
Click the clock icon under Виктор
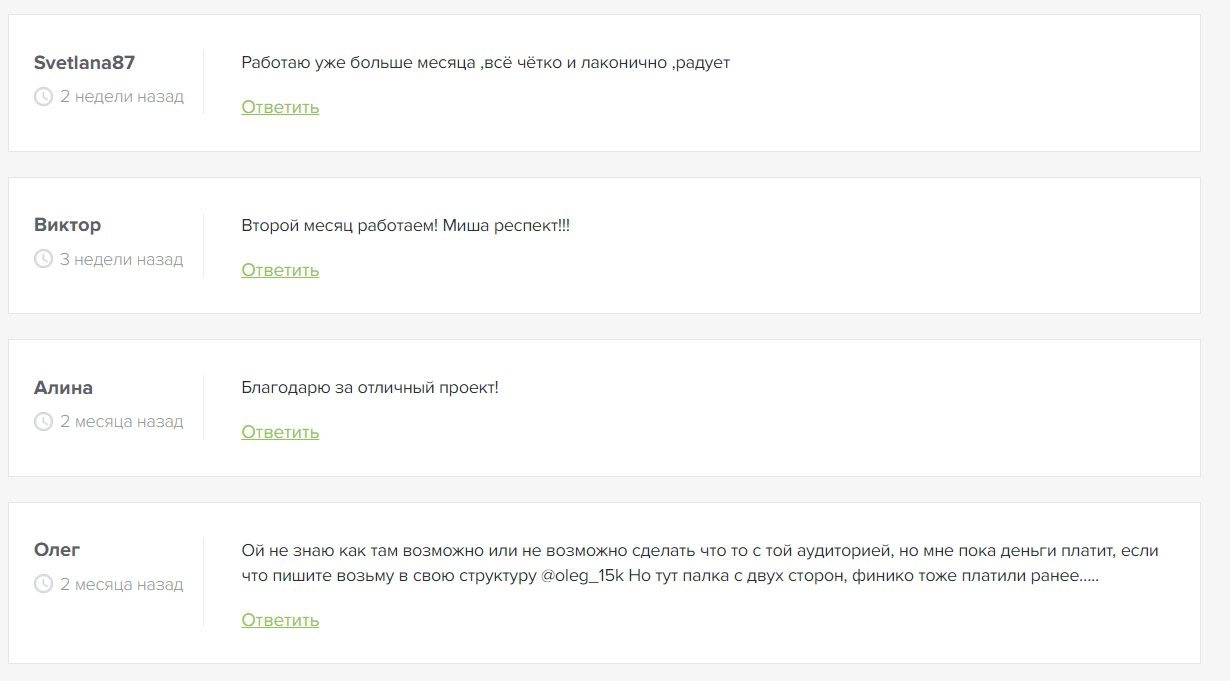tap(43, 259)
